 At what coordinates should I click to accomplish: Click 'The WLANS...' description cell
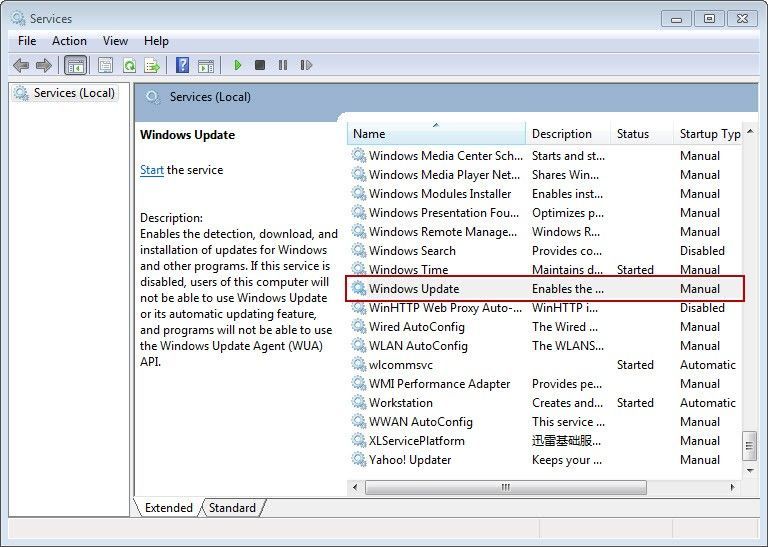[x=568, y=345]
